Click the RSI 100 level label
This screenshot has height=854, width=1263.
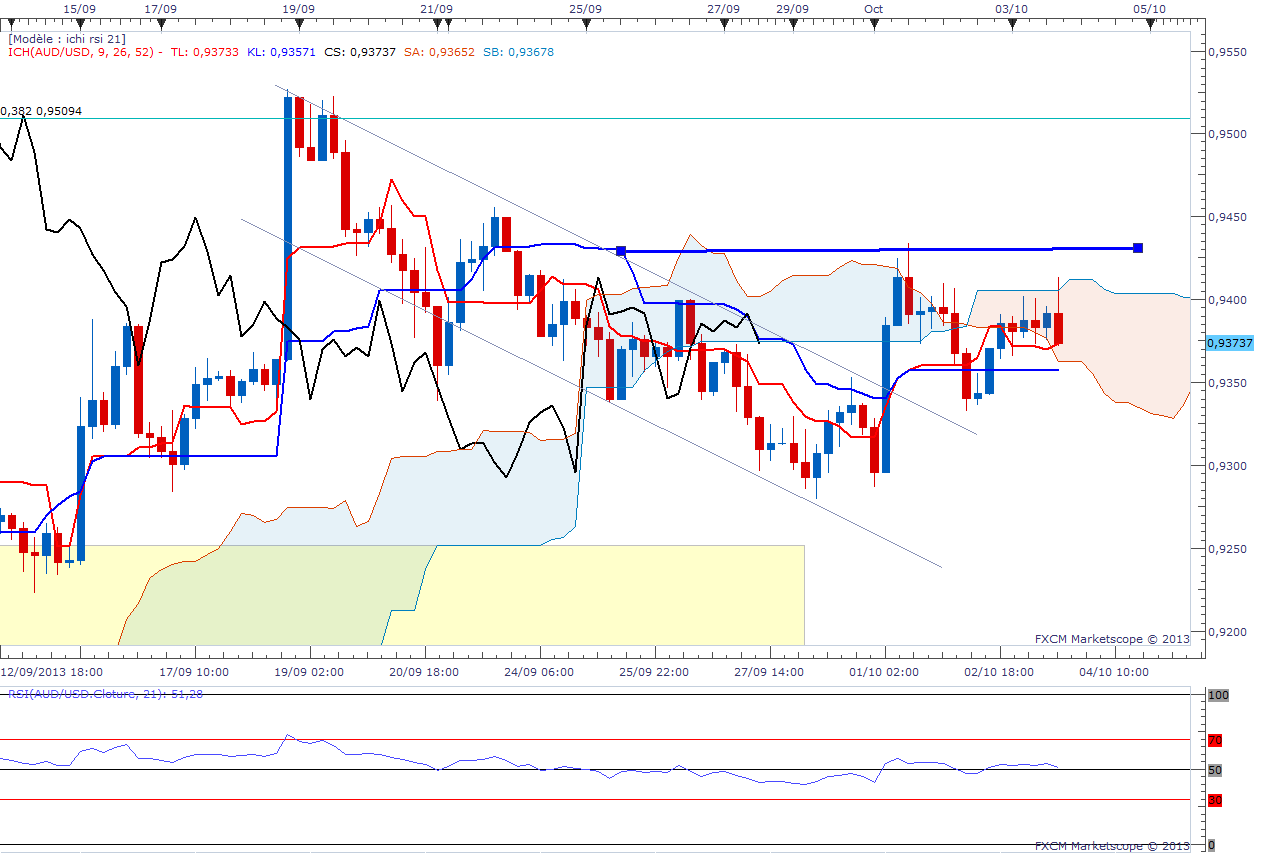pos(1218,695)
